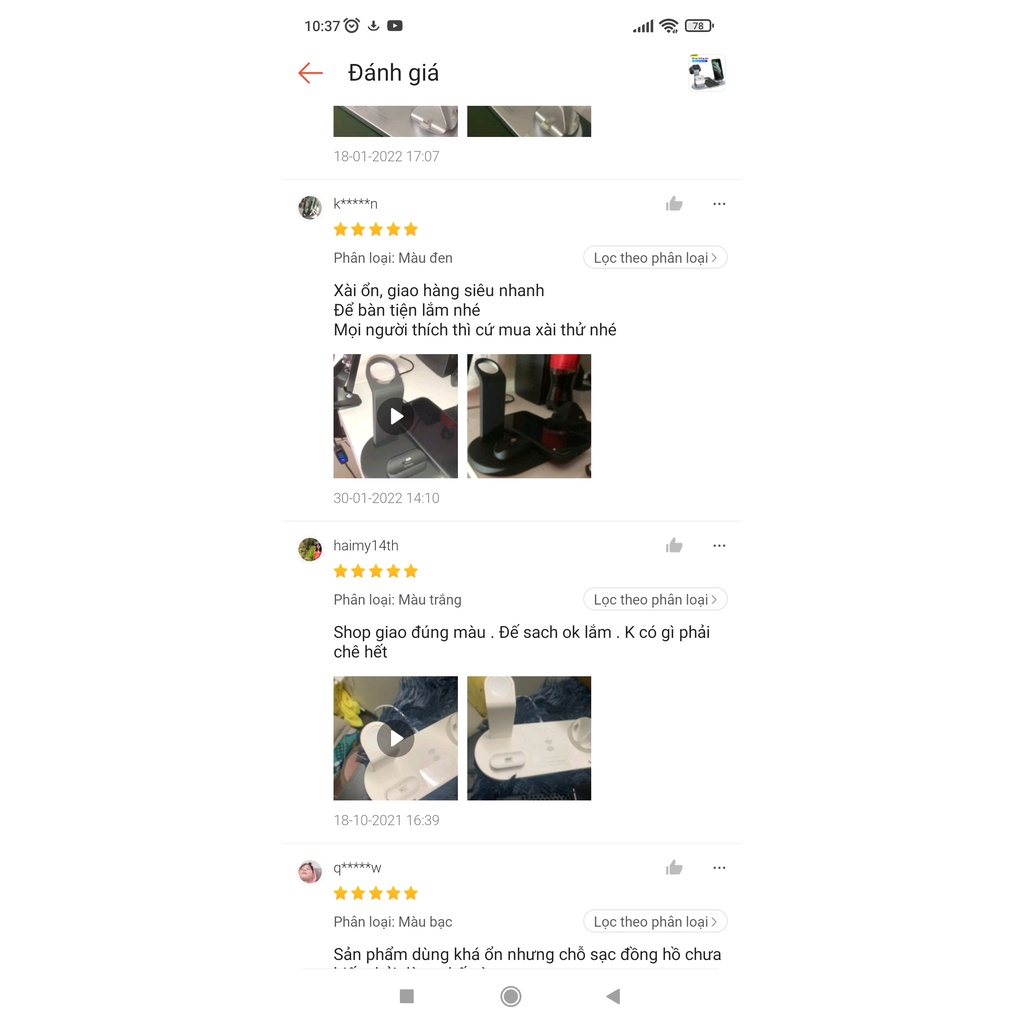Open the product thumbnail in the header
The width and height of the screenshot is (1024, 1024).
pyautogui.click(x=707, y=72)
